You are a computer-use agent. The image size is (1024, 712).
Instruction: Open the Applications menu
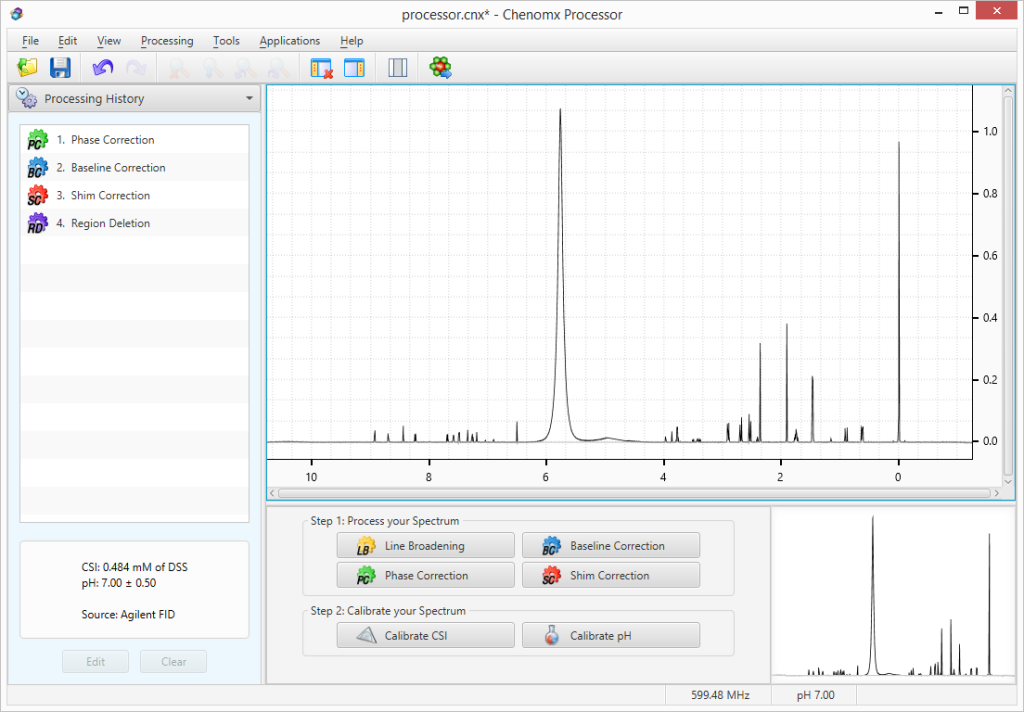(289, 41)
